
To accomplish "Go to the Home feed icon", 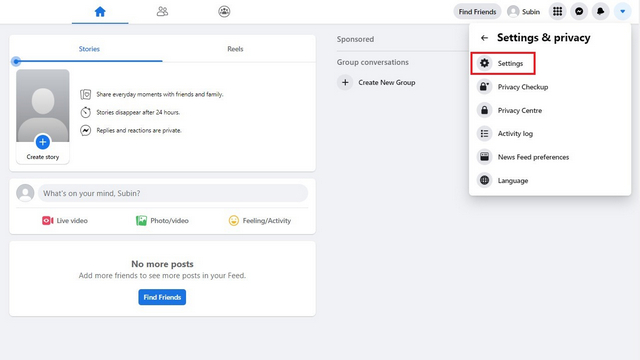I will pyautogui.click(x=100, y=11).
